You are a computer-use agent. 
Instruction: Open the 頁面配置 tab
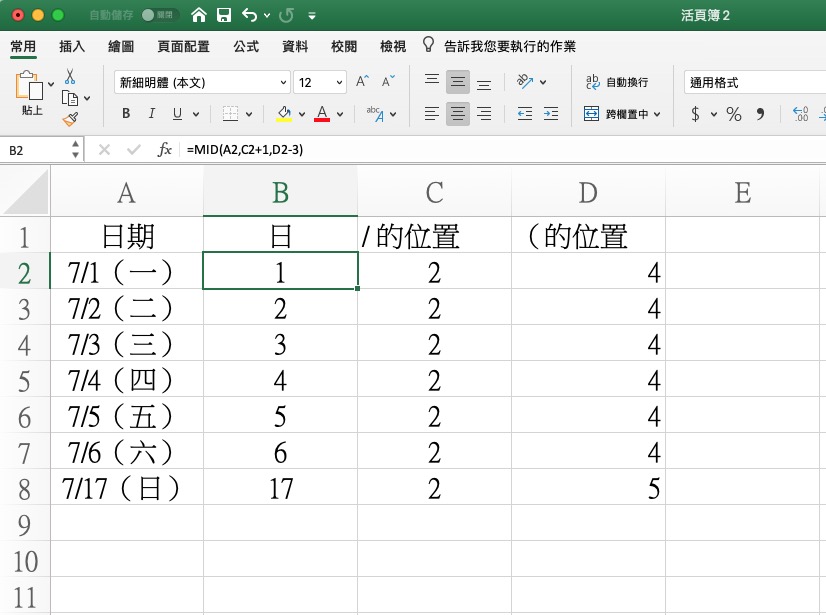click(183, 46)
